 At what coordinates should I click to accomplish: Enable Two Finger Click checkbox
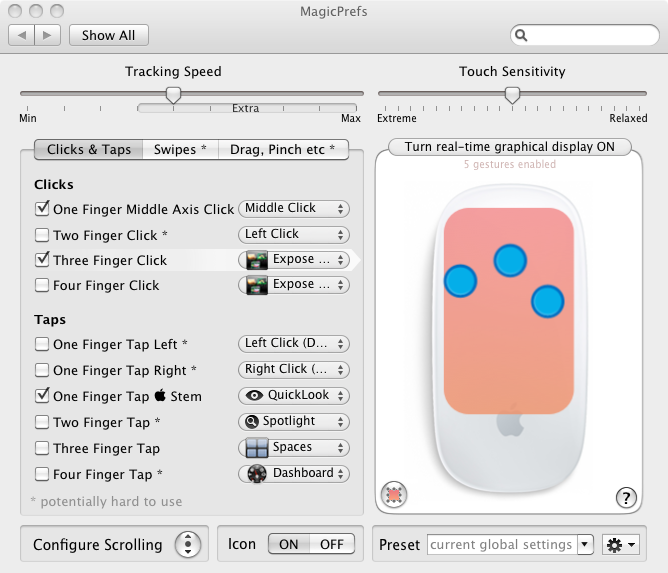click(x=42, y=235)
